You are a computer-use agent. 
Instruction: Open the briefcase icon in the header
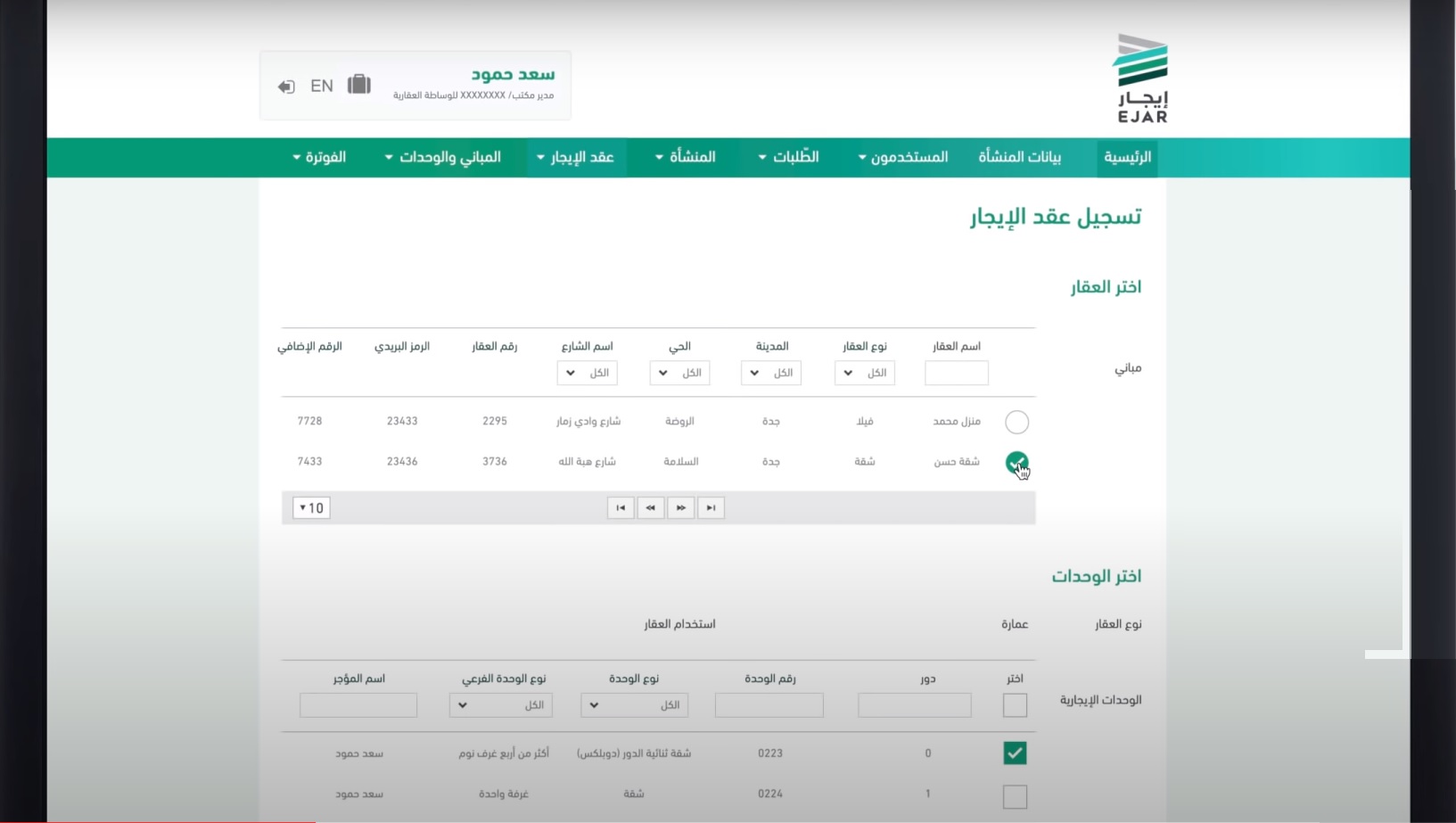(359, 84)
